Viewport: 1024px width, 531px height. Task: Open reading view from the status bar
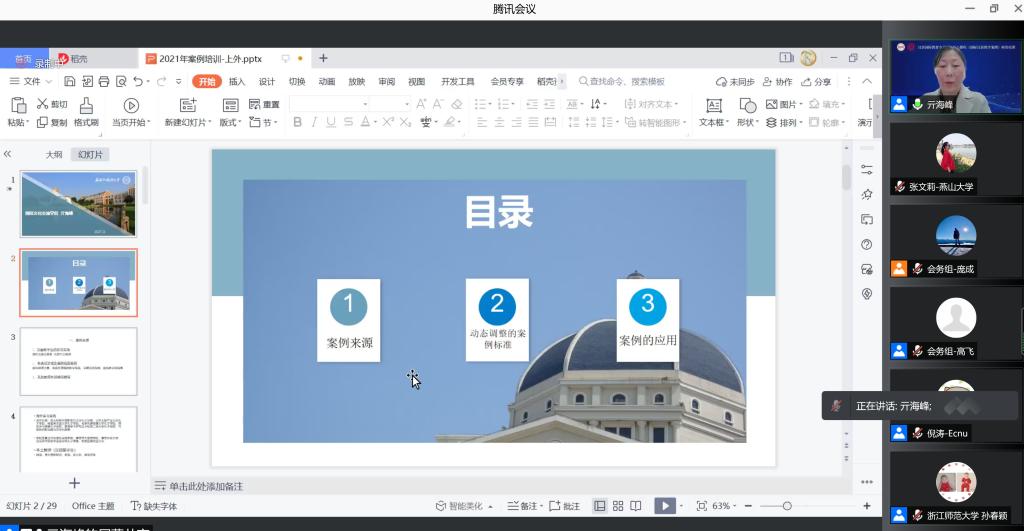(x=636, y=506)
